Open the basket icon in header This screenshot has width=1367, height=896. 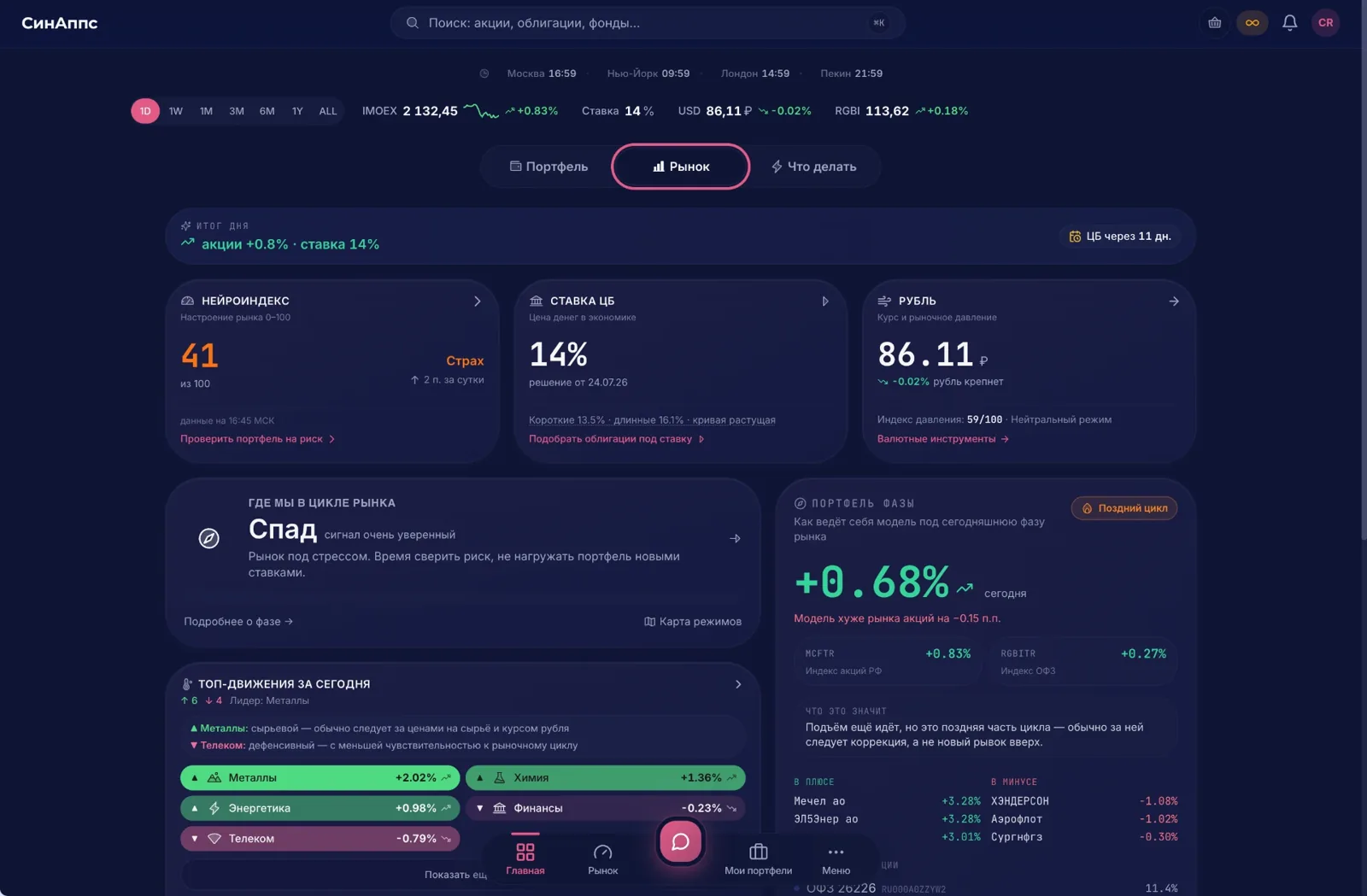1214,23
